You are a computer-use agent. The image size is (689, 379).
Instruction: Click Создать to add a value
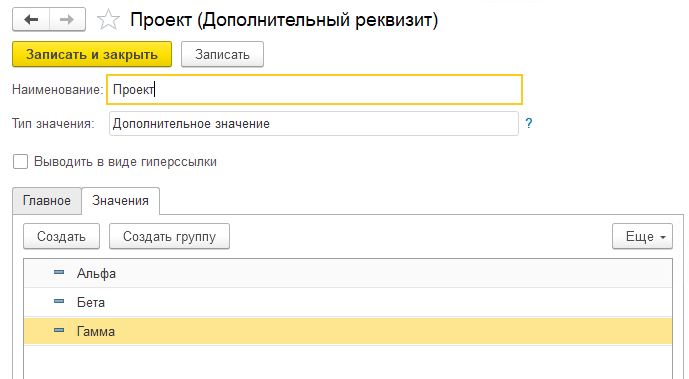click(x=62, y=236)
